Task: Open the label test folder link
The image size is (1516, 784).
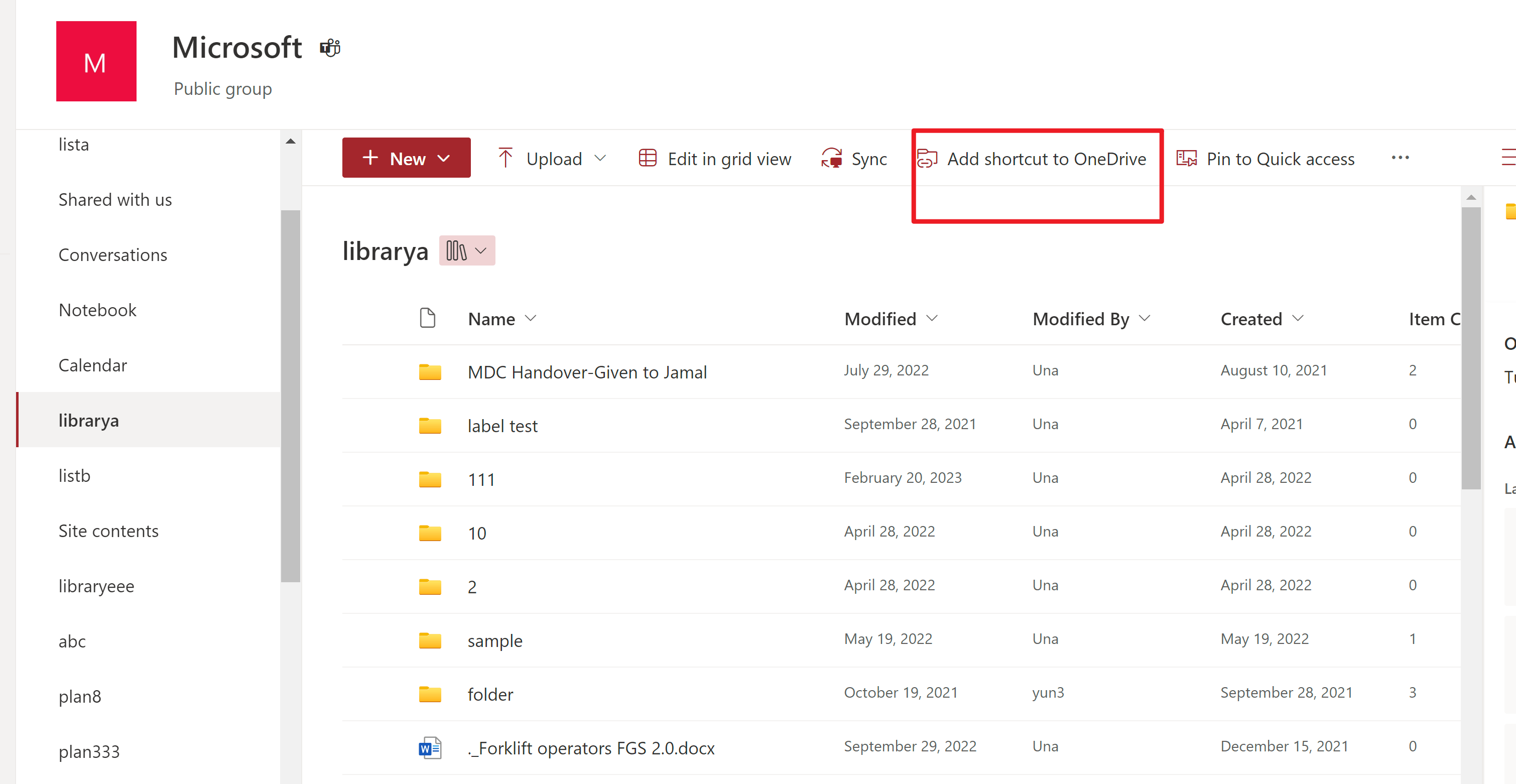Action: (502, 426)
